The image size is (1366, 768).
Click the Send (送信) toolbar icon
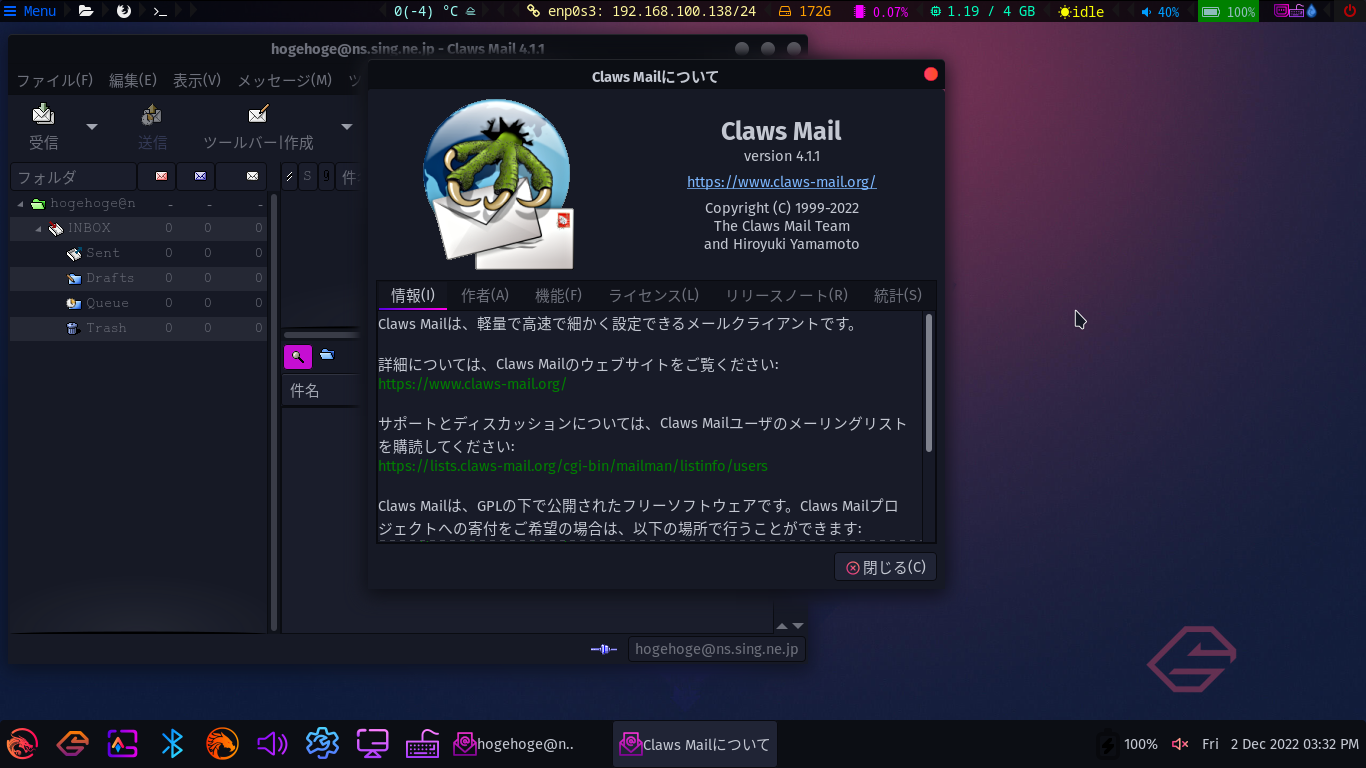[152, 114]
